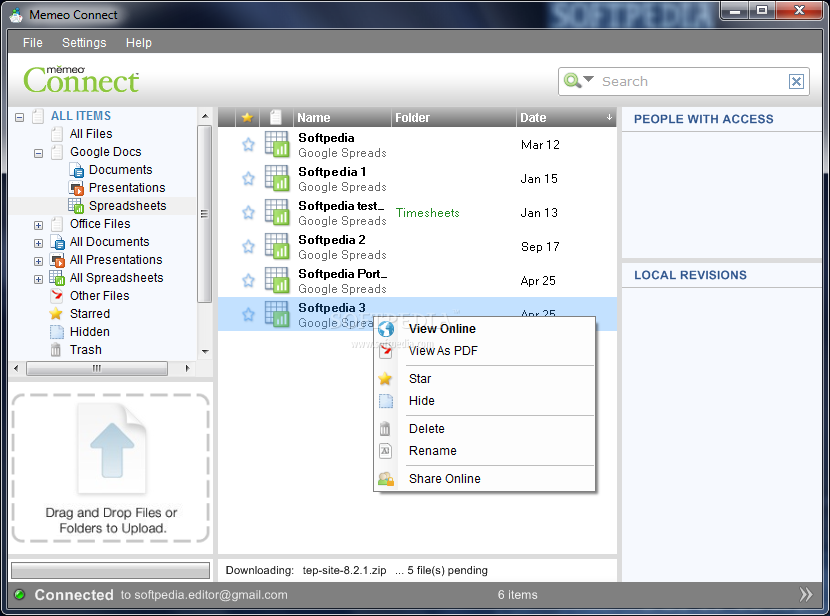Collapse the Google Docs tree node
This screenshot has width=830, height=616.
pos(38,153)
